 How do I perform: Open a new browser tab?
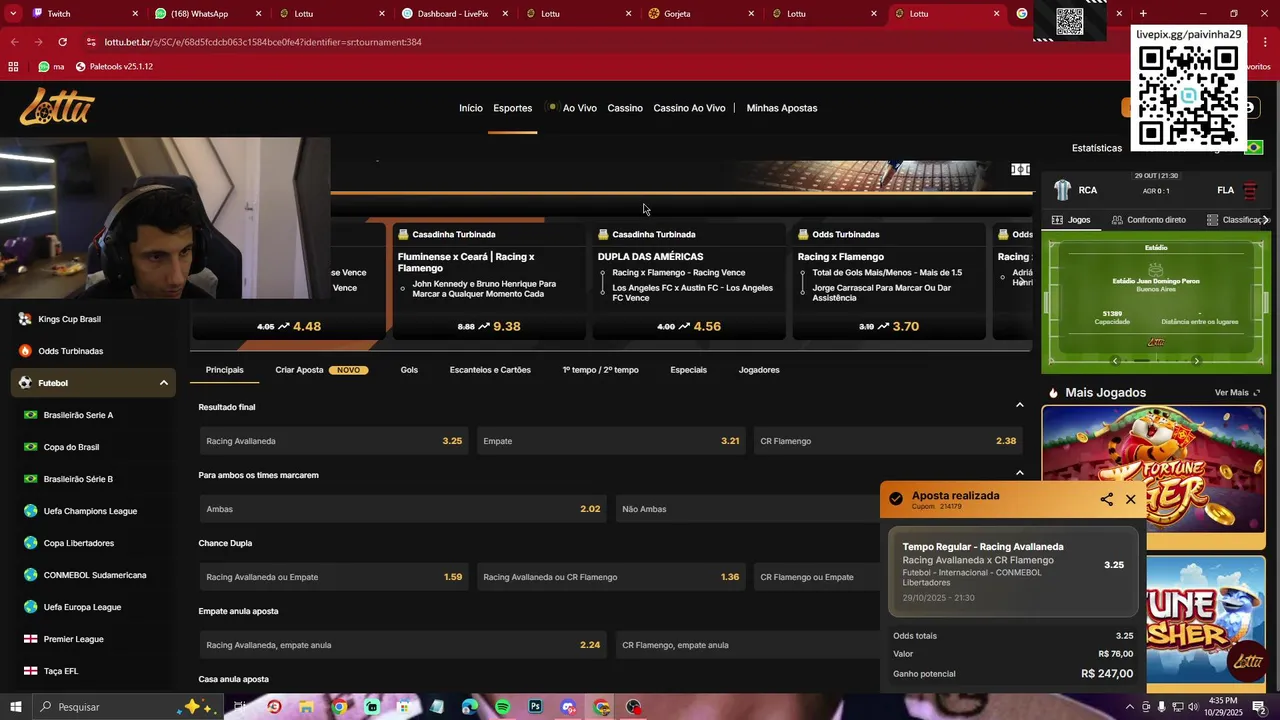pos(1143,14)
